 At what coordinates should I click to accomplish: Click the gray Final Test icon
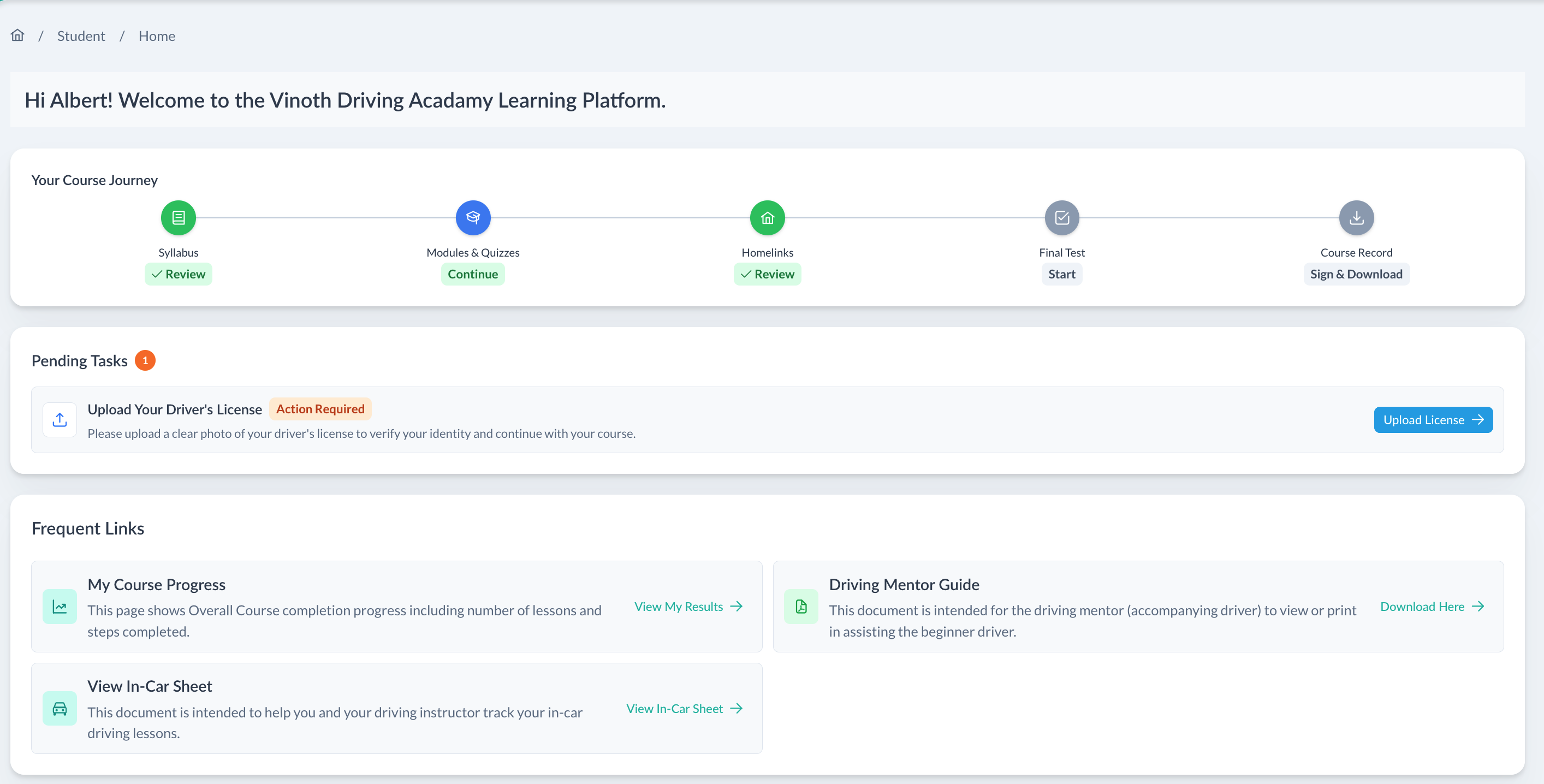(x=1061, y=218)
